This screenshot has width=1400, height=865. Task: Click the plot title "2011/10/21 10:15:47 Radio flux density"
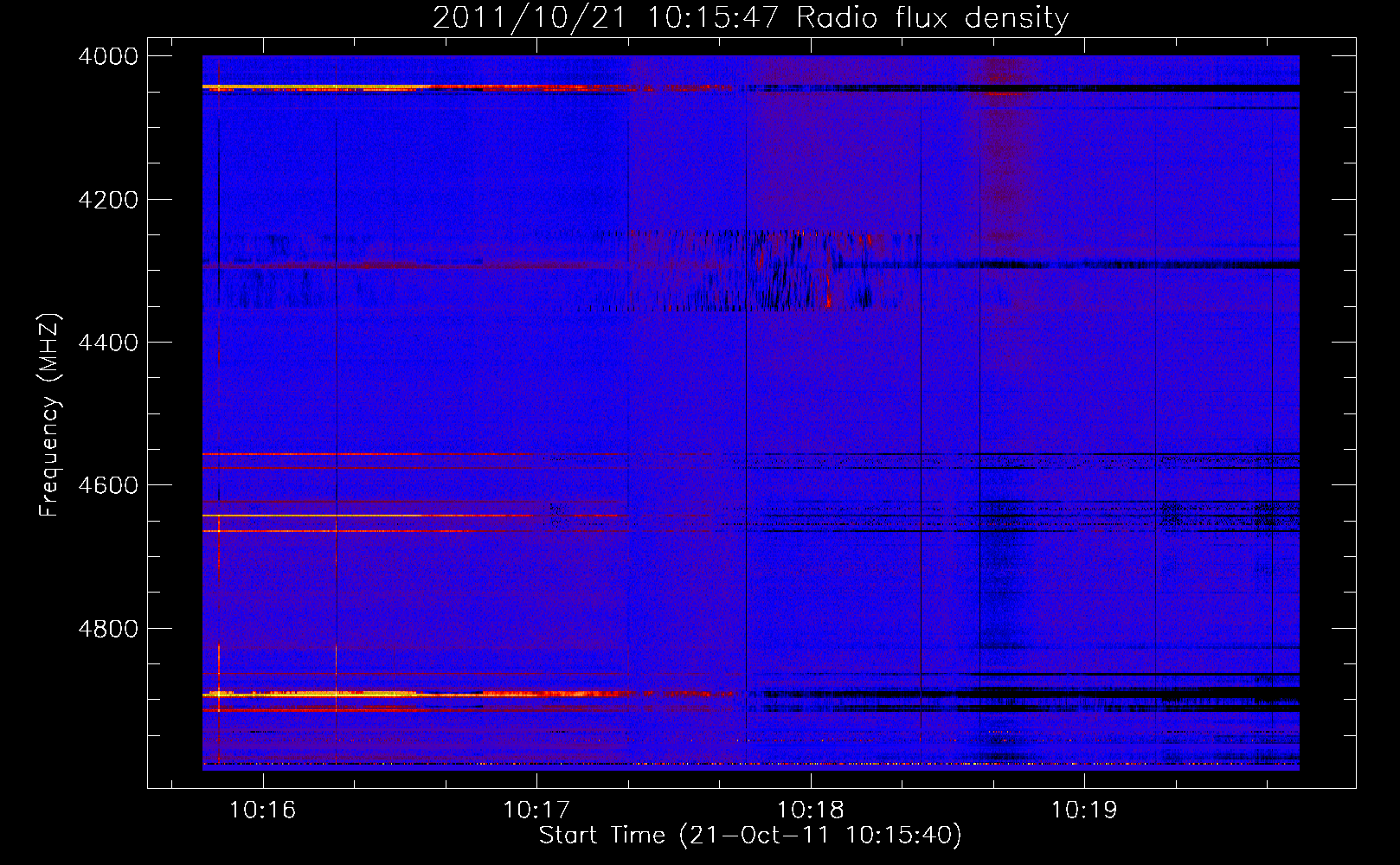coord(750,18)
